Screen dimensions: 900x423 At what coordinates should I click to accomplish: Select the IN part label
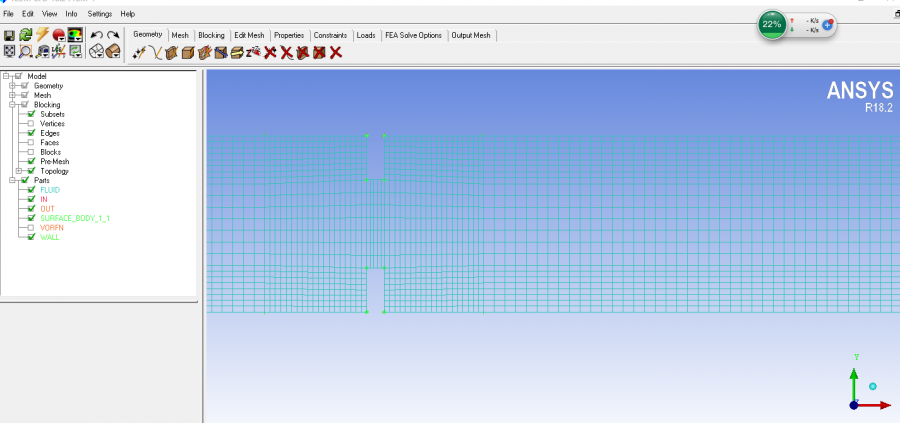[44, 199]
